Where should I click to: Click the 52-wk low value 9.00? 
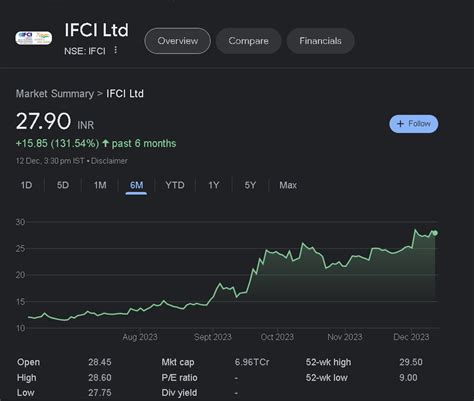point(408,378)
